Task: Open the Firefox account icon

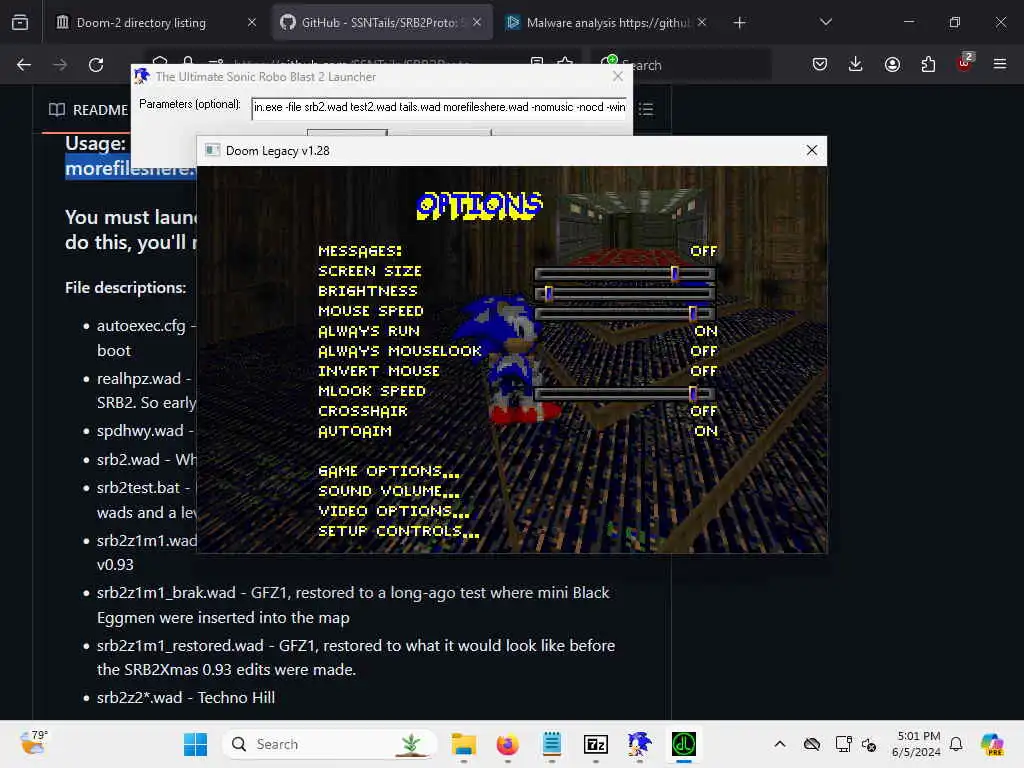Action: point(892,64)
